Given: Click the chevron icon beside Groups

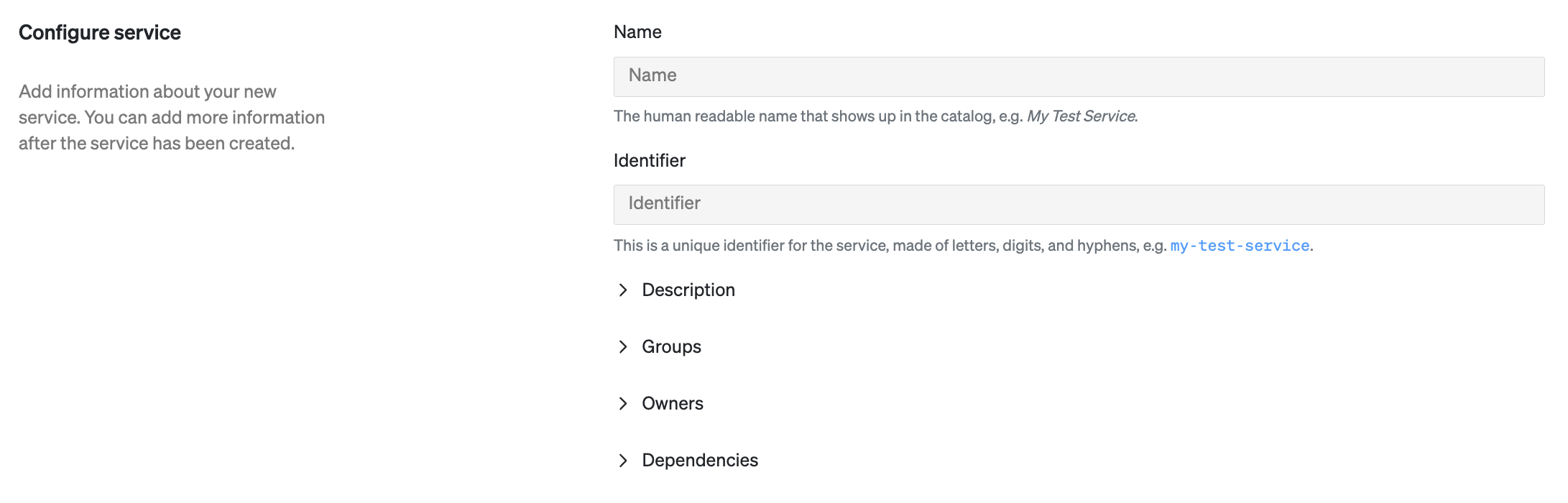Looking at the screenshot, I should click(623, 346).
